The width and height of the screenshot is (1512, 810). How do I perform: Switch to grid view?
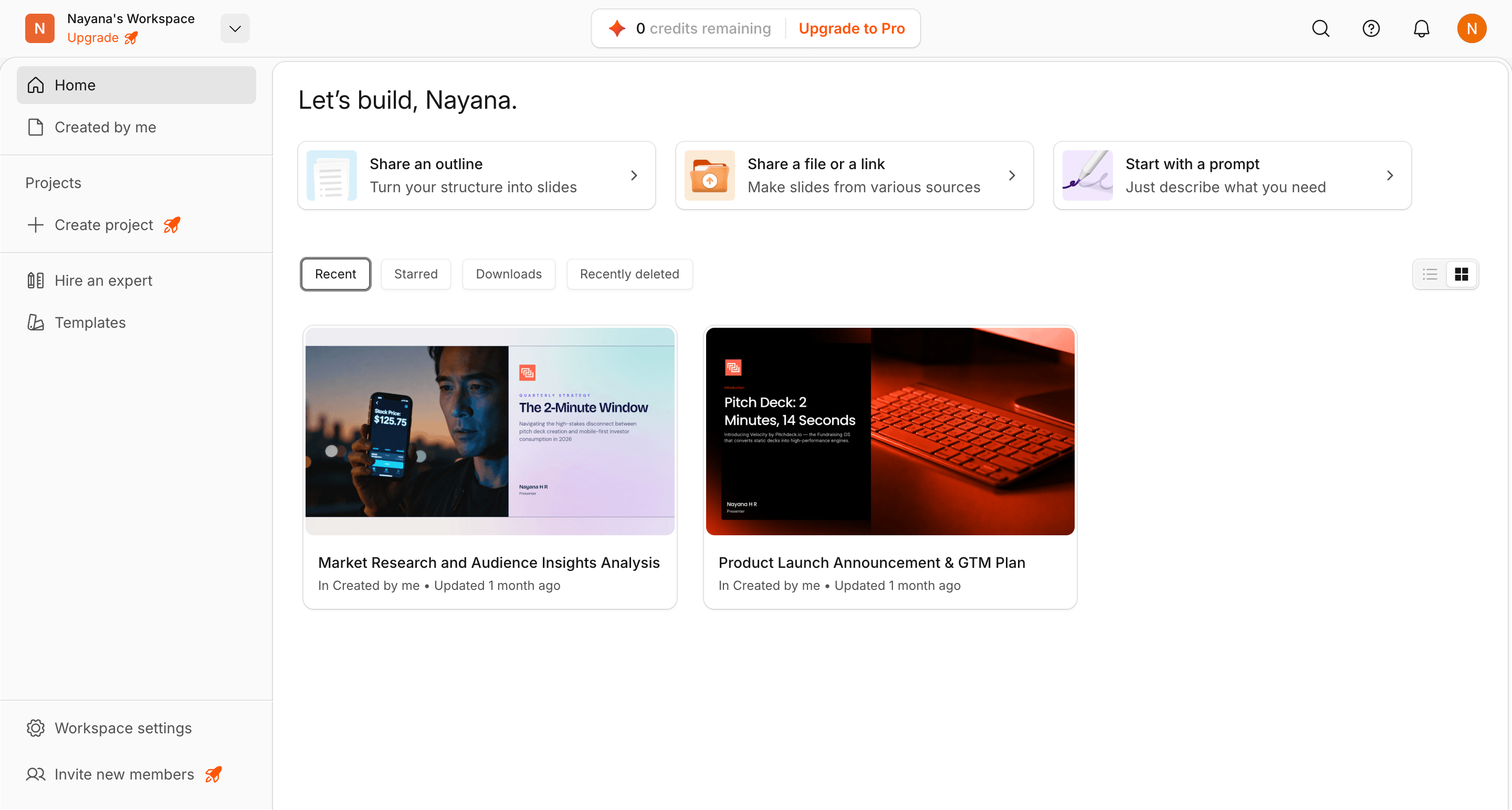1462,274
